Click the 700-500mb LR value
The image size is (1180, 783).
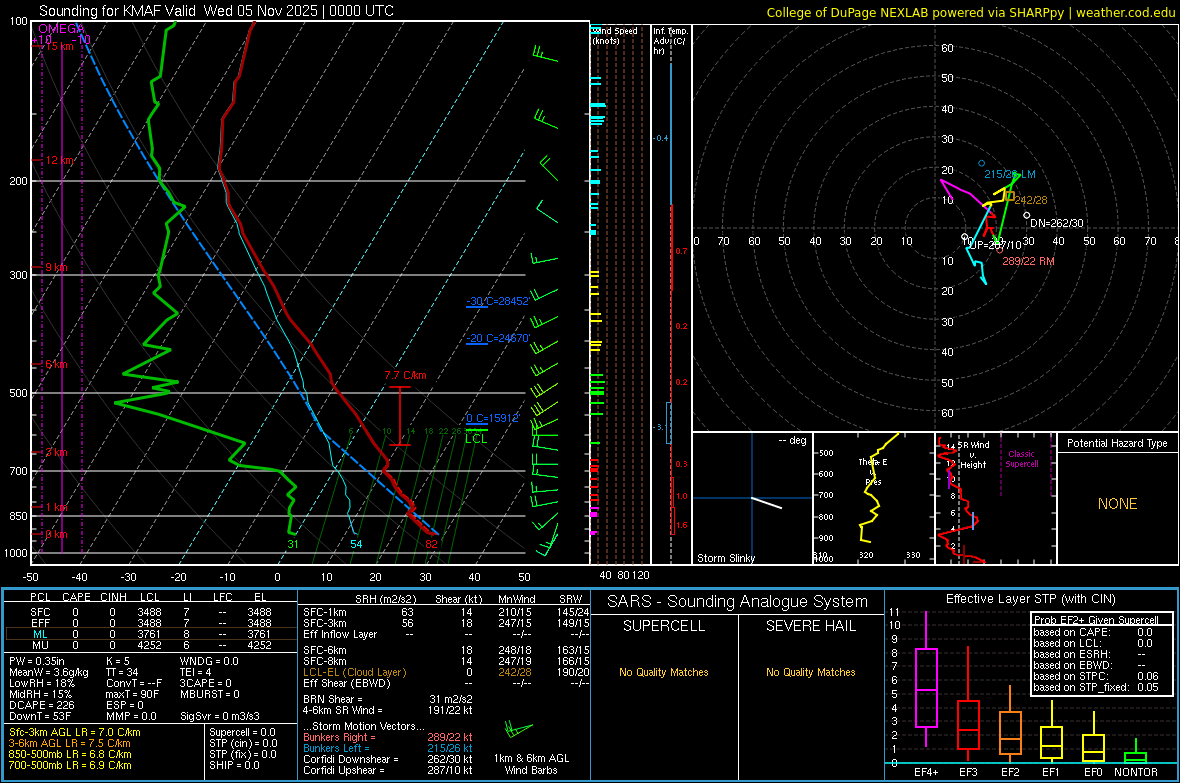(x=70, y=765)
